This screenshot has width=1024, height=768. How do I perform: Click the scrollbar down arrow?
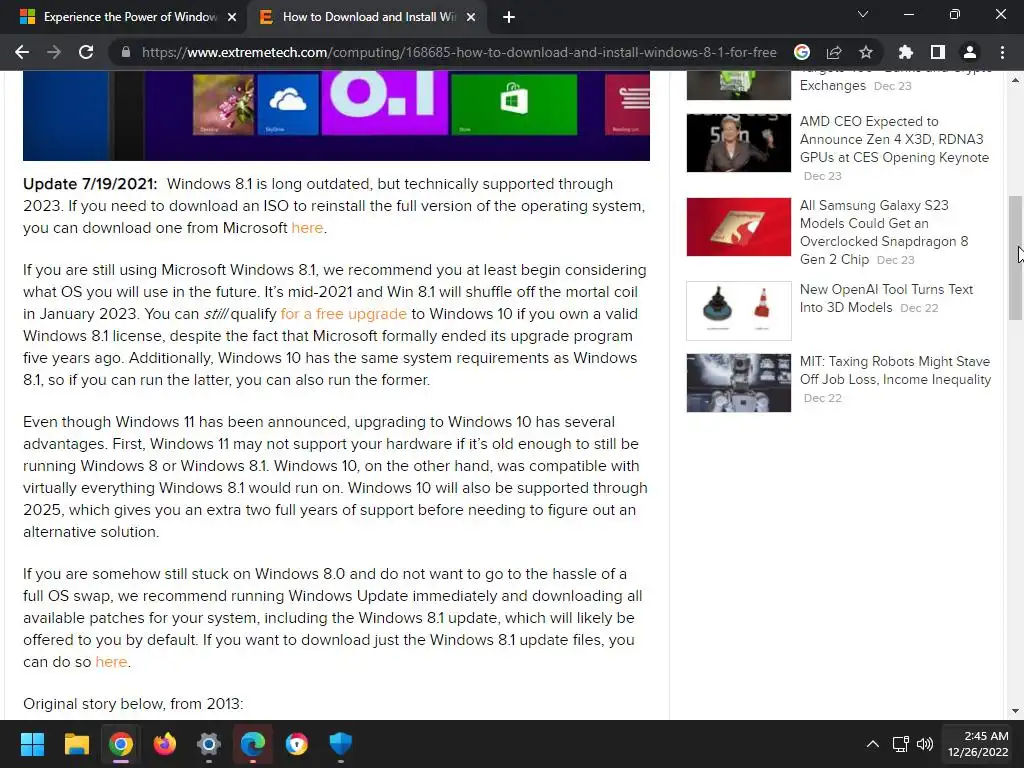tap(1015, 711)
